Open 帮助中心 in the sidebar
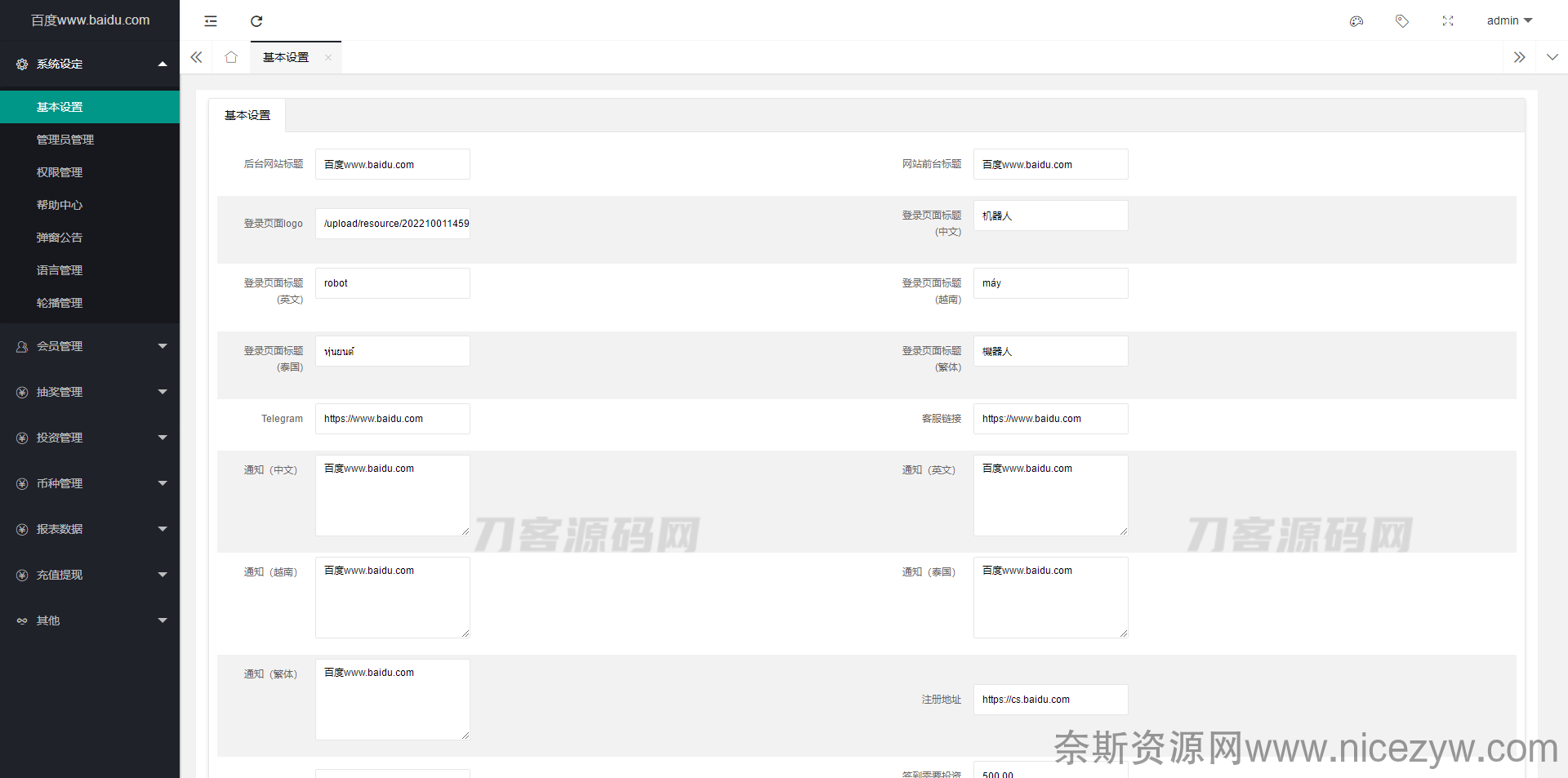Screen dimensions: 1568x778 click(90, 205)
